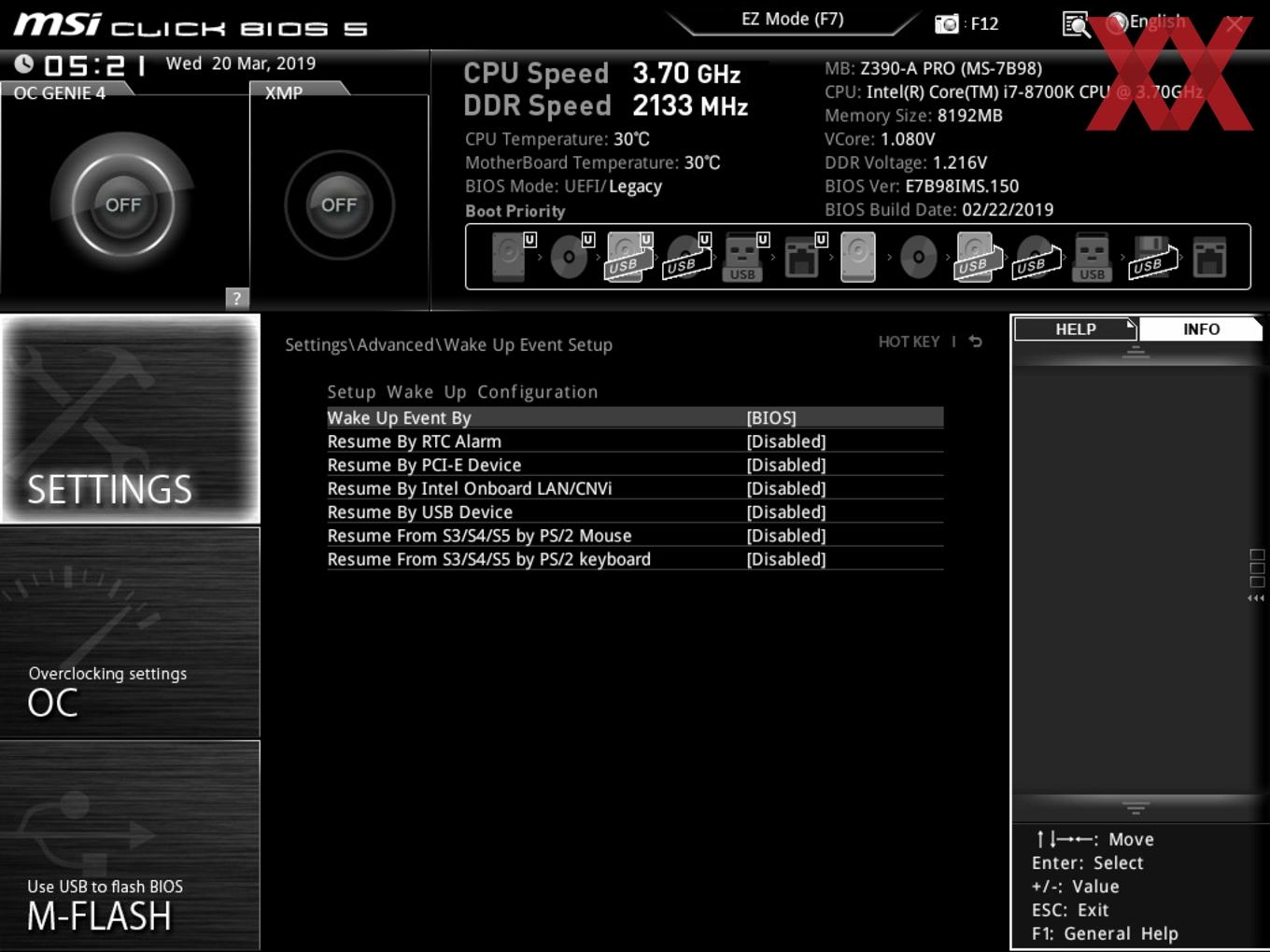Click the screenshot camera F12 icon
This screenshot has height=952, width=1270.
(x=947, y=23)
